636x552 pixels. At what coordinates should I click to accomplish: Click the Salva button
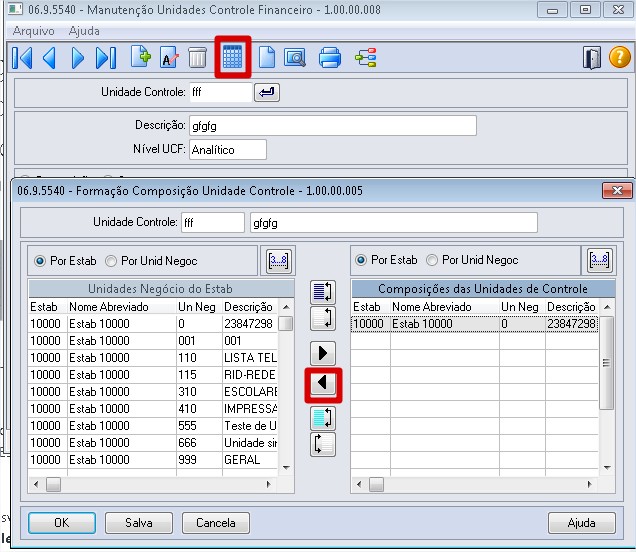[139, 523]
